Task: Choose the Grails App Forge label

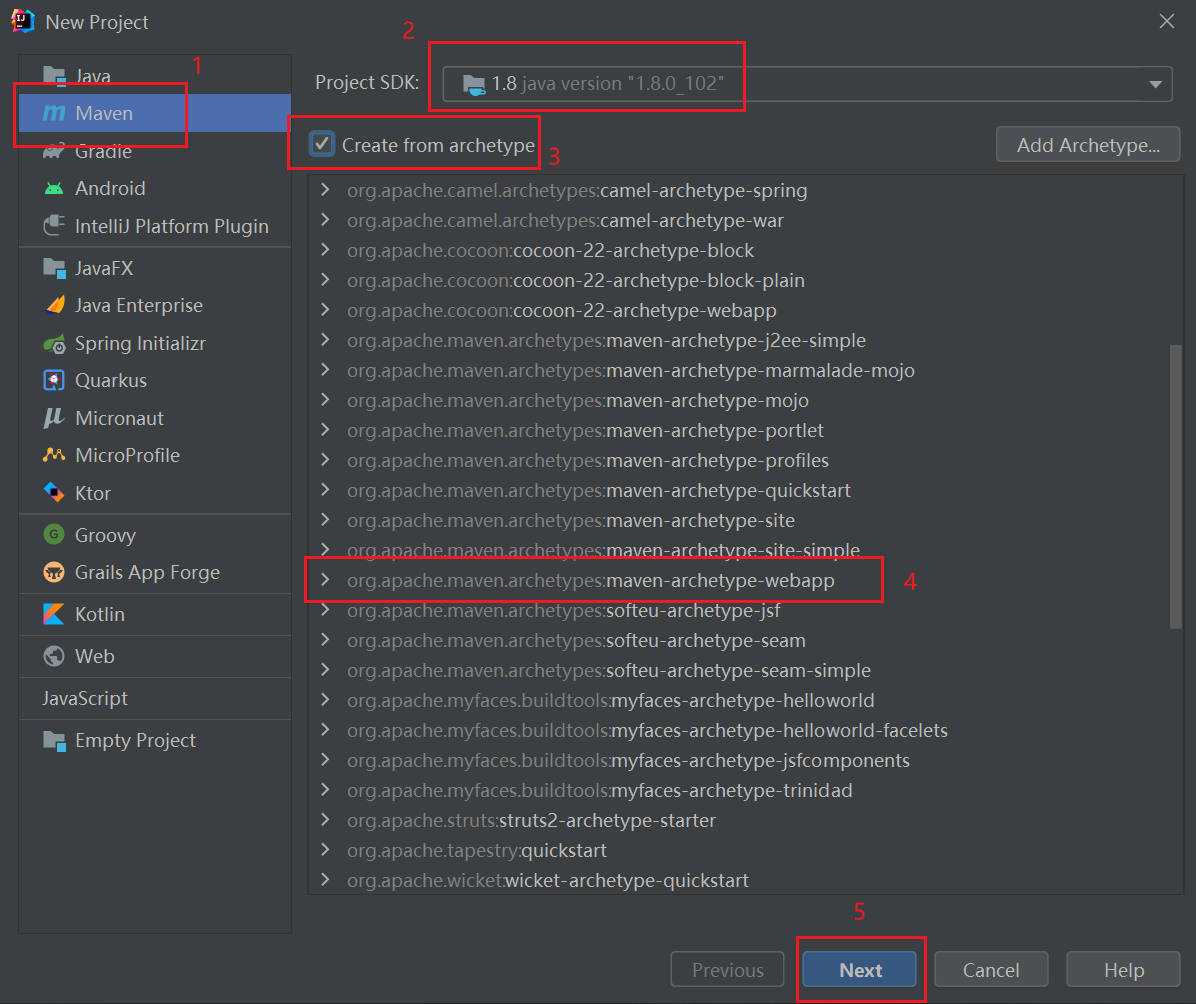Action: 147,572
